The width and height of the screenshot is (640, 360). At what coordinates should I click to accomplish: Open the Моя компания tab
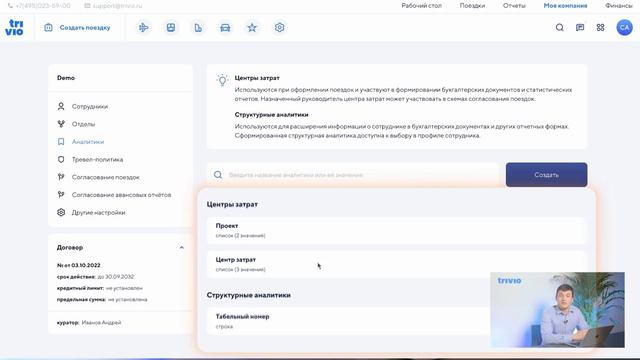click(x=565, y=6)
